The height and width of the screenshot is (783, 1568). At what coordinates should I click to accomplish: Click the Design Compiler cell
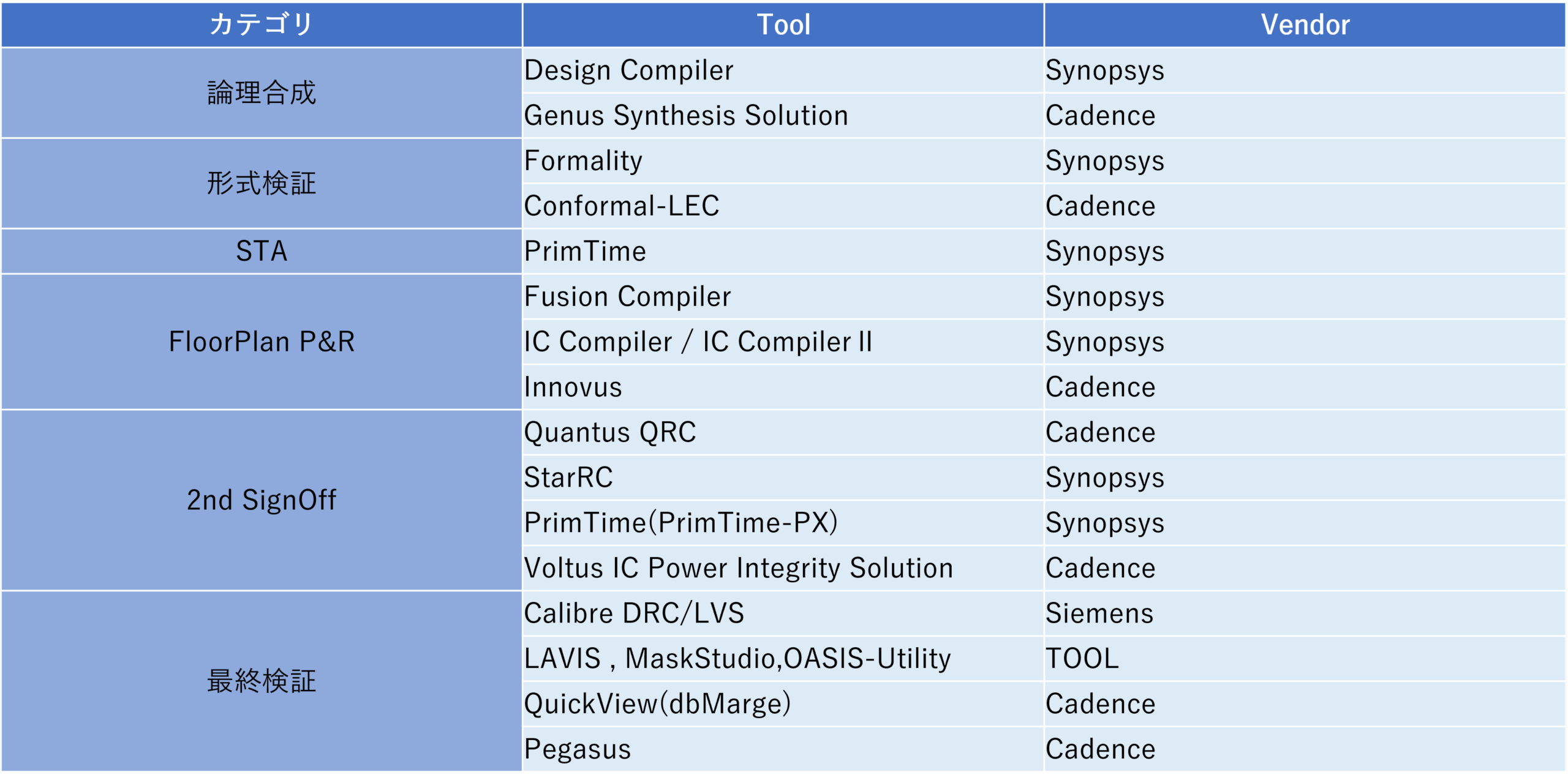[783, 70]
